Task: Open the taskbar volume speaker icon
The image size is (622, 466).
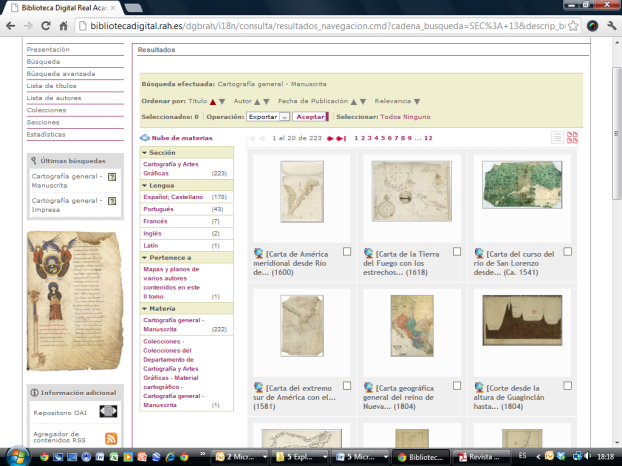Action: pos(588,456)
